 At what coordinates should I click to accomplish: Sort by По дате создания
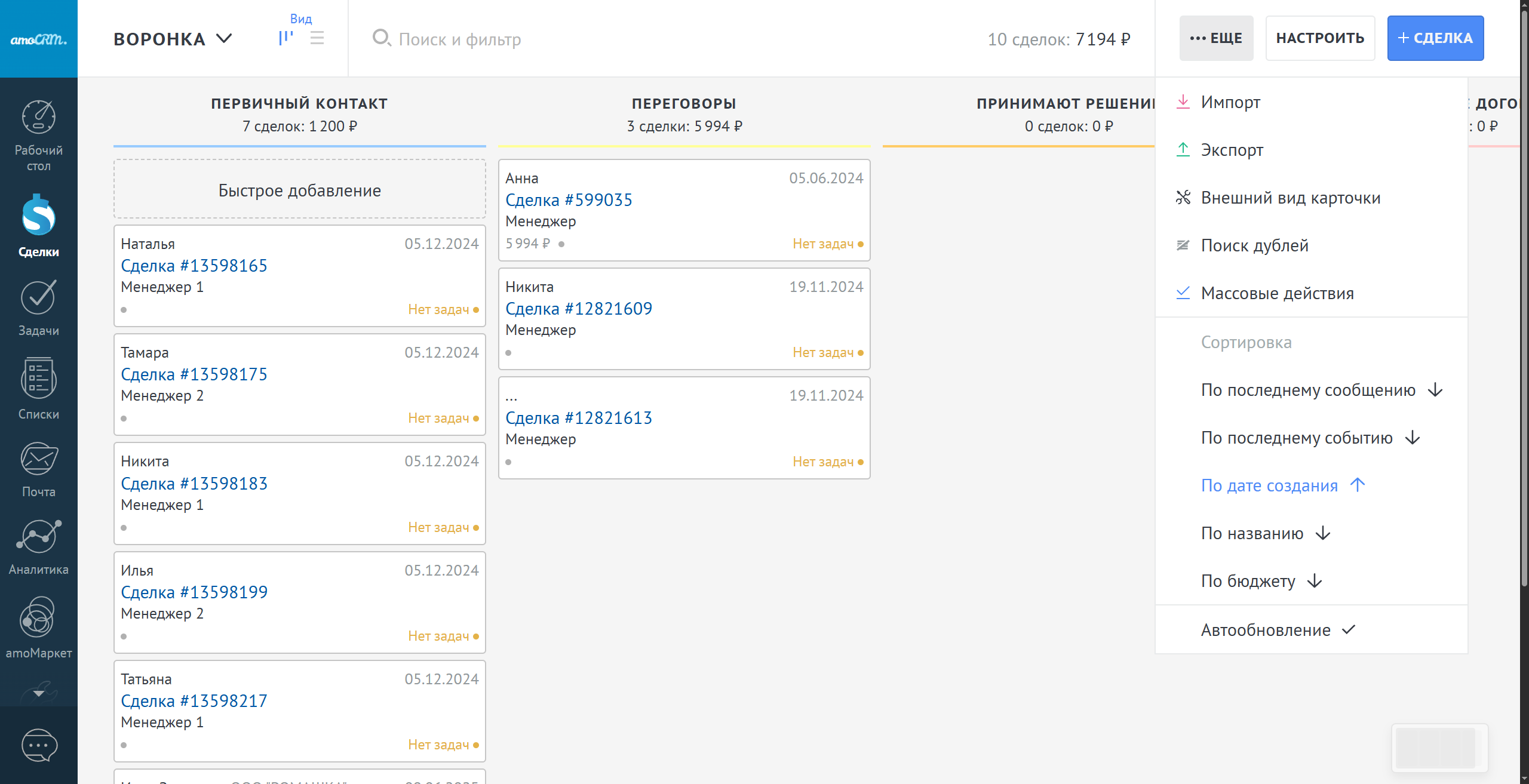point(1269,485)
